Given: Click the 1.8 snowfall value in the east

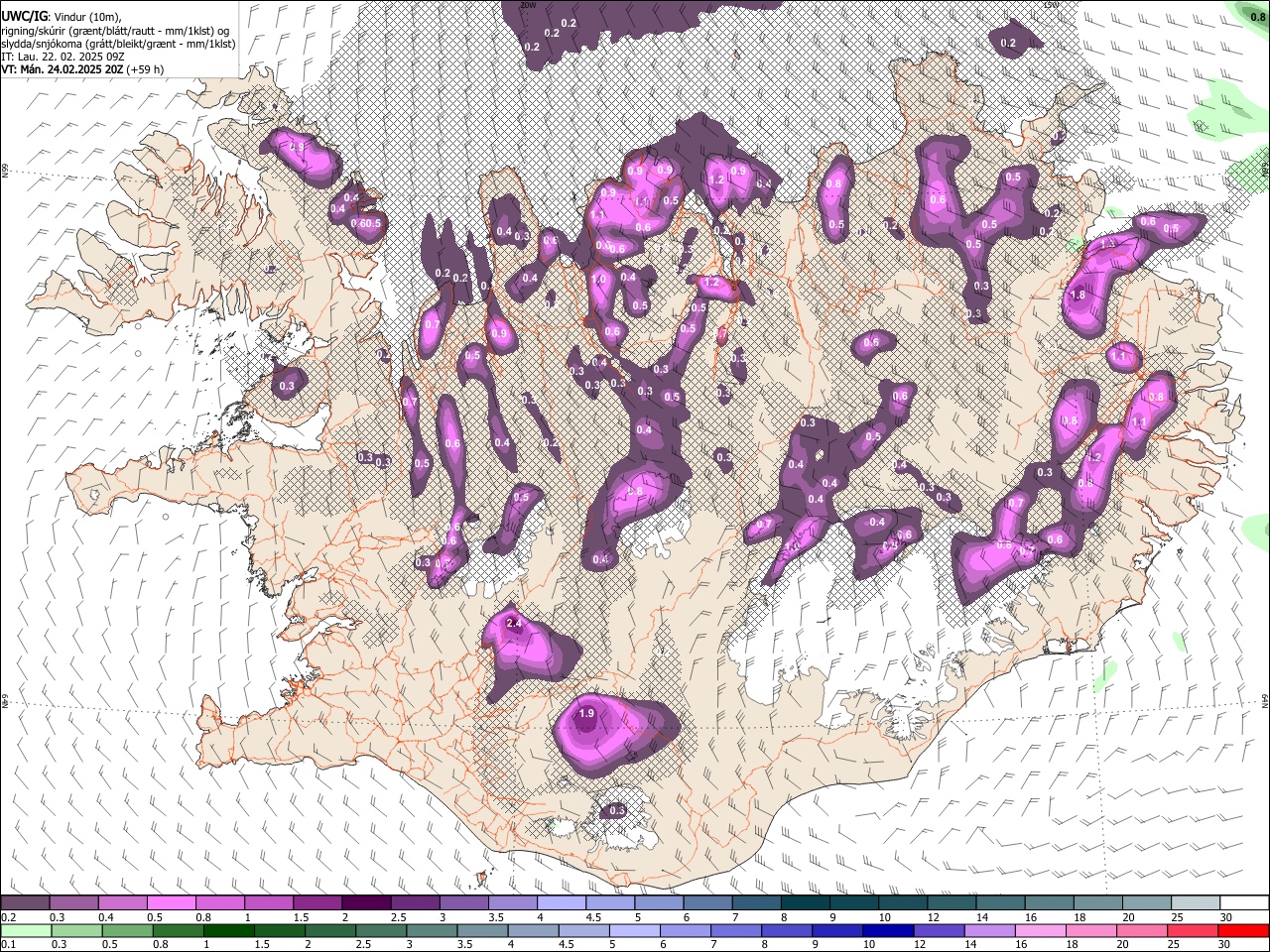Looking at the screenshot, I should pos(1078,295).
